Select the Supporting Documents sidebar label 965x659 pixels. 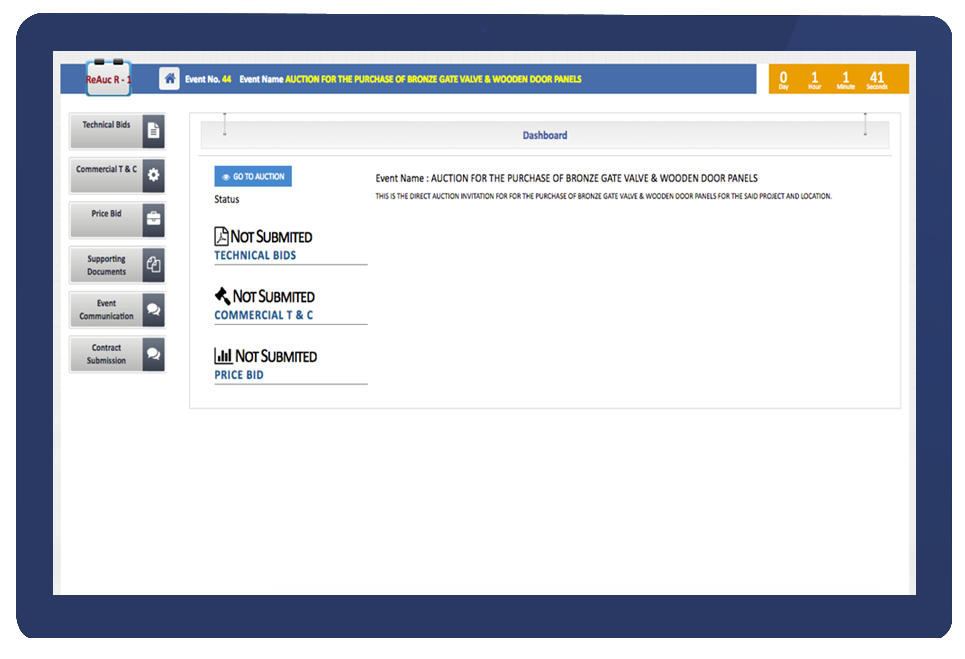click(x=106, y=265)
